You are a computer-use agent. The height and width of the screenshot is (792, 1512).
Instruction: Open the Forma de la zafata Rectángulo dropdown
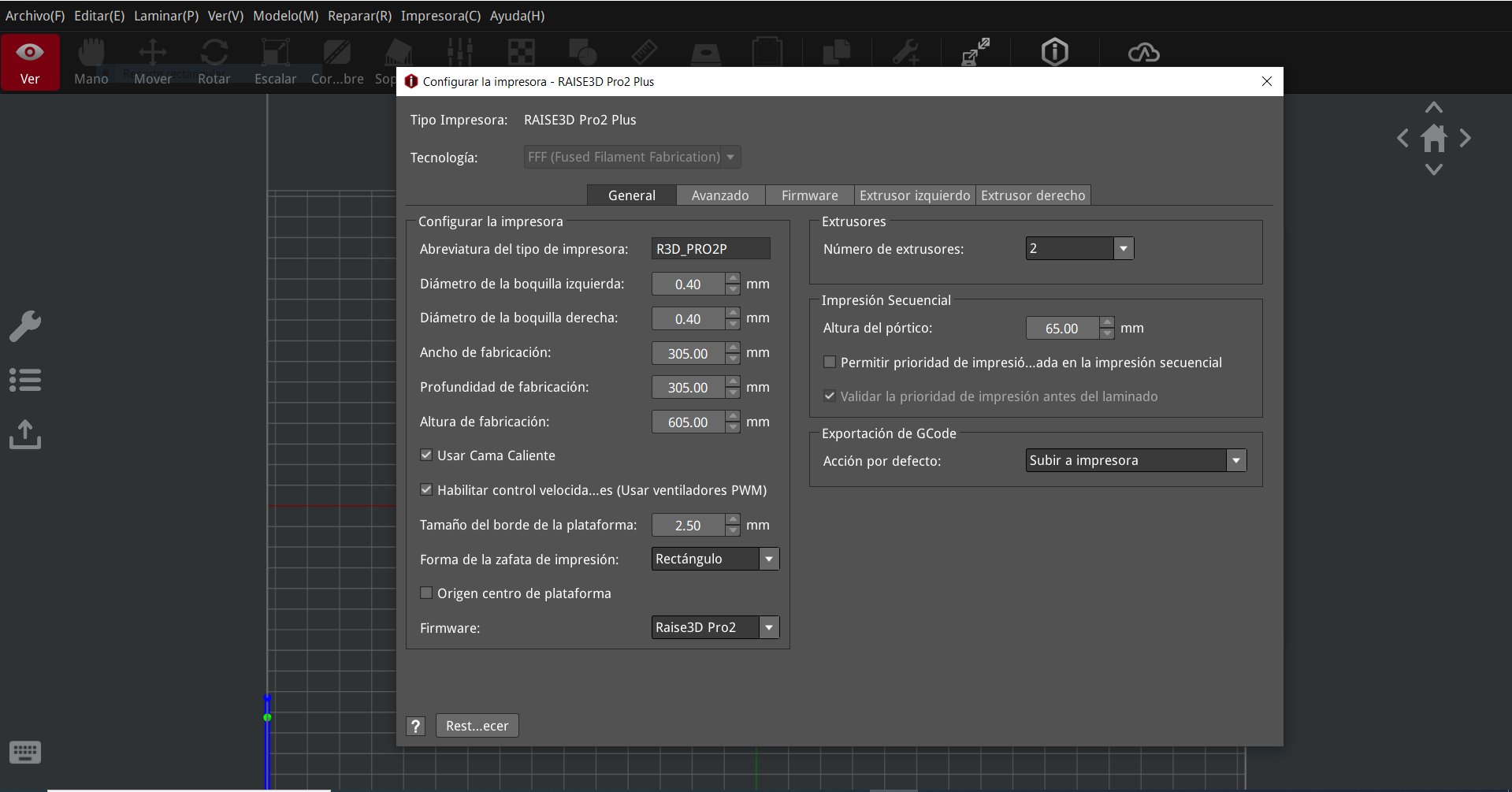click(715, 559)
